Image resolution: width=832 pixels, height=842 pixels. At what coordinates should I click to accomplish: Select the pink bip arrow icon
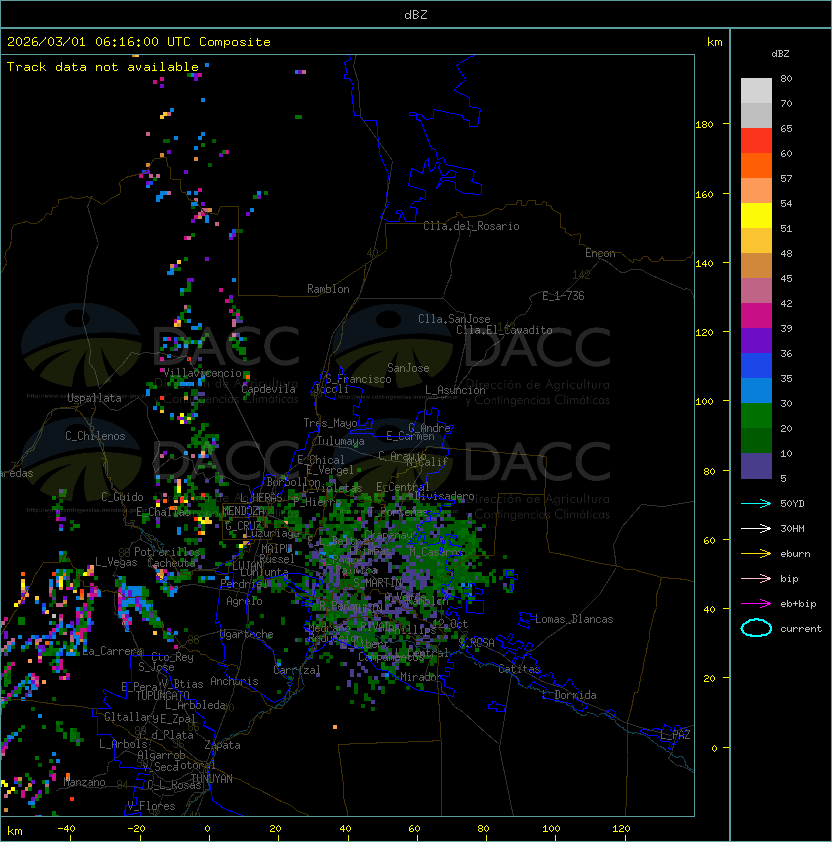[756, 578]
